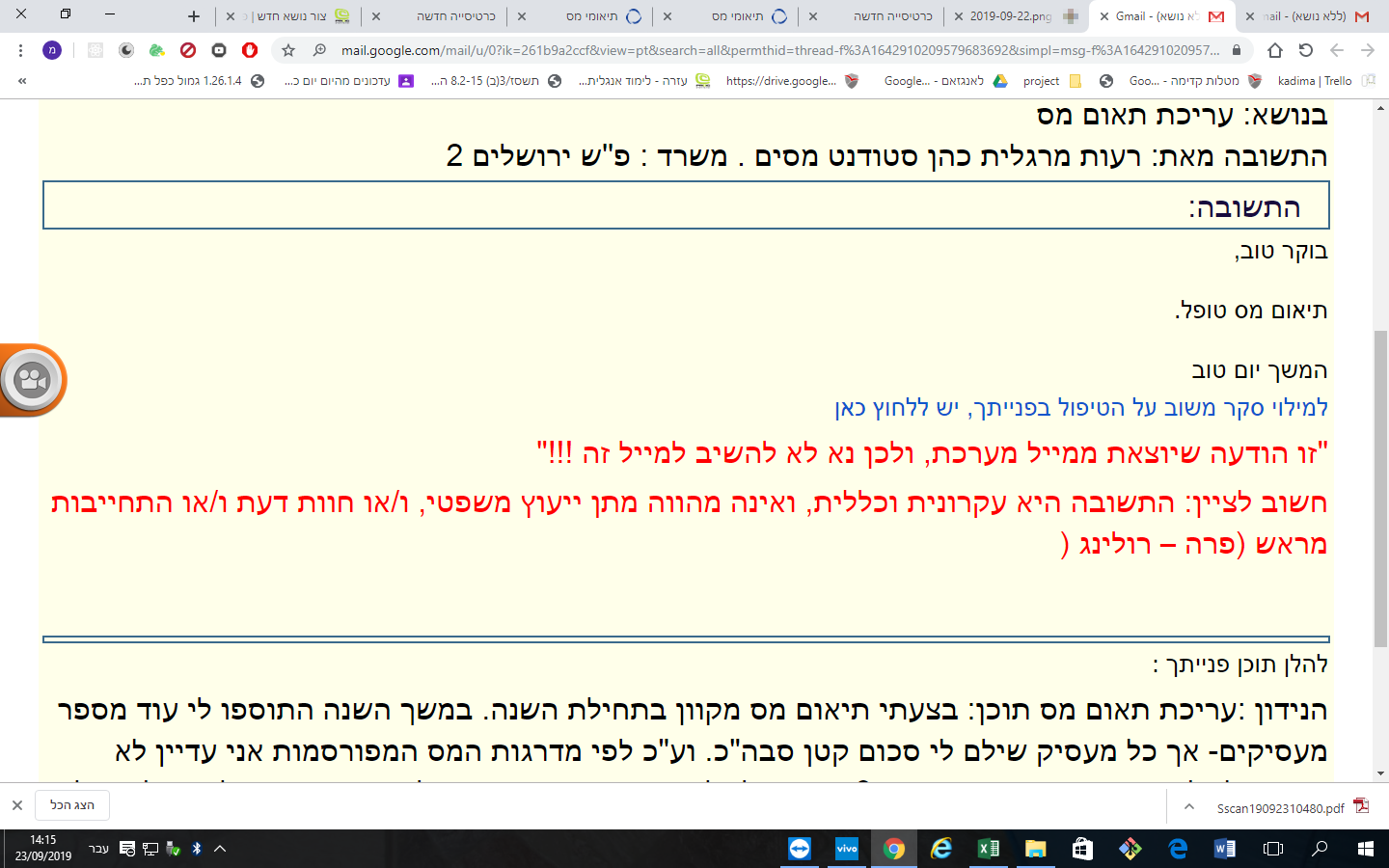The image size is (1389, 868).
Task: Open the Dark Reader moon extension icon
Action: (x=126, y=48)
